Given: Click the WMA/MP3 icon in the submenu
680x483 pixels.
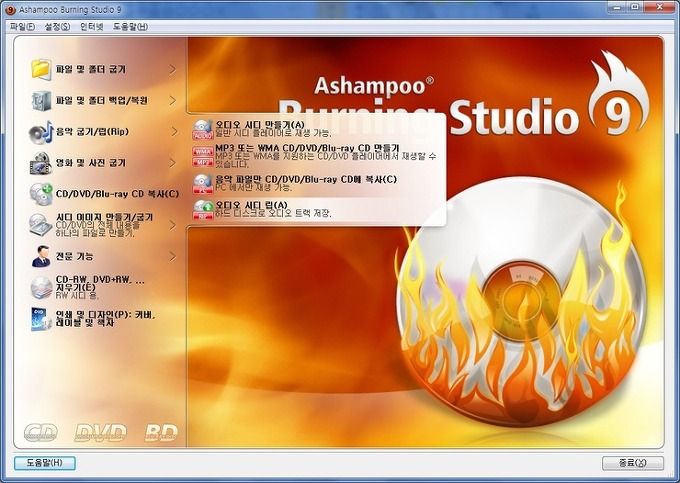Looking at the screenshot, I should pyautogui.click(x=203, y=157).
